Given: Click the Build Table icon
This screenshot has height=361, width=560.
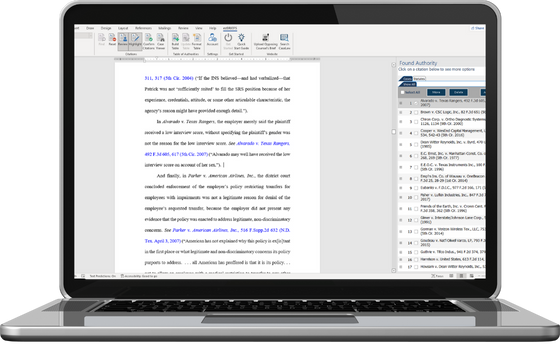Looking at the screenshot, I should coord(175,41).
